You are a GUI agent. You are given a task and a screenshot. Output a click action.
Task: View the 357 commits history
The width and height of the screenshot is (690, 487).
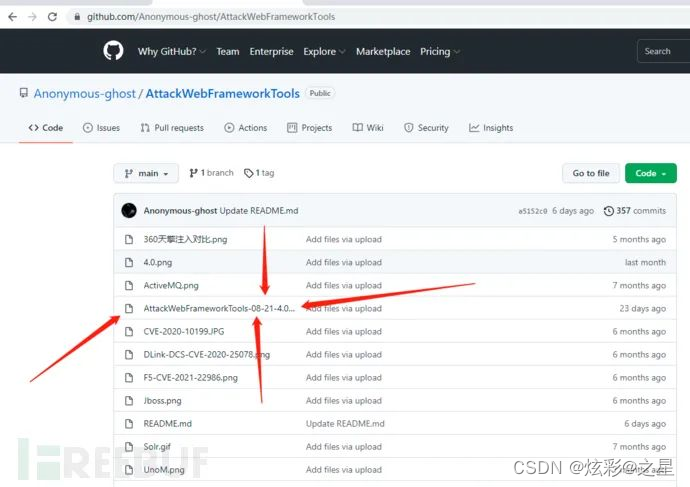(x=635, y=211)
